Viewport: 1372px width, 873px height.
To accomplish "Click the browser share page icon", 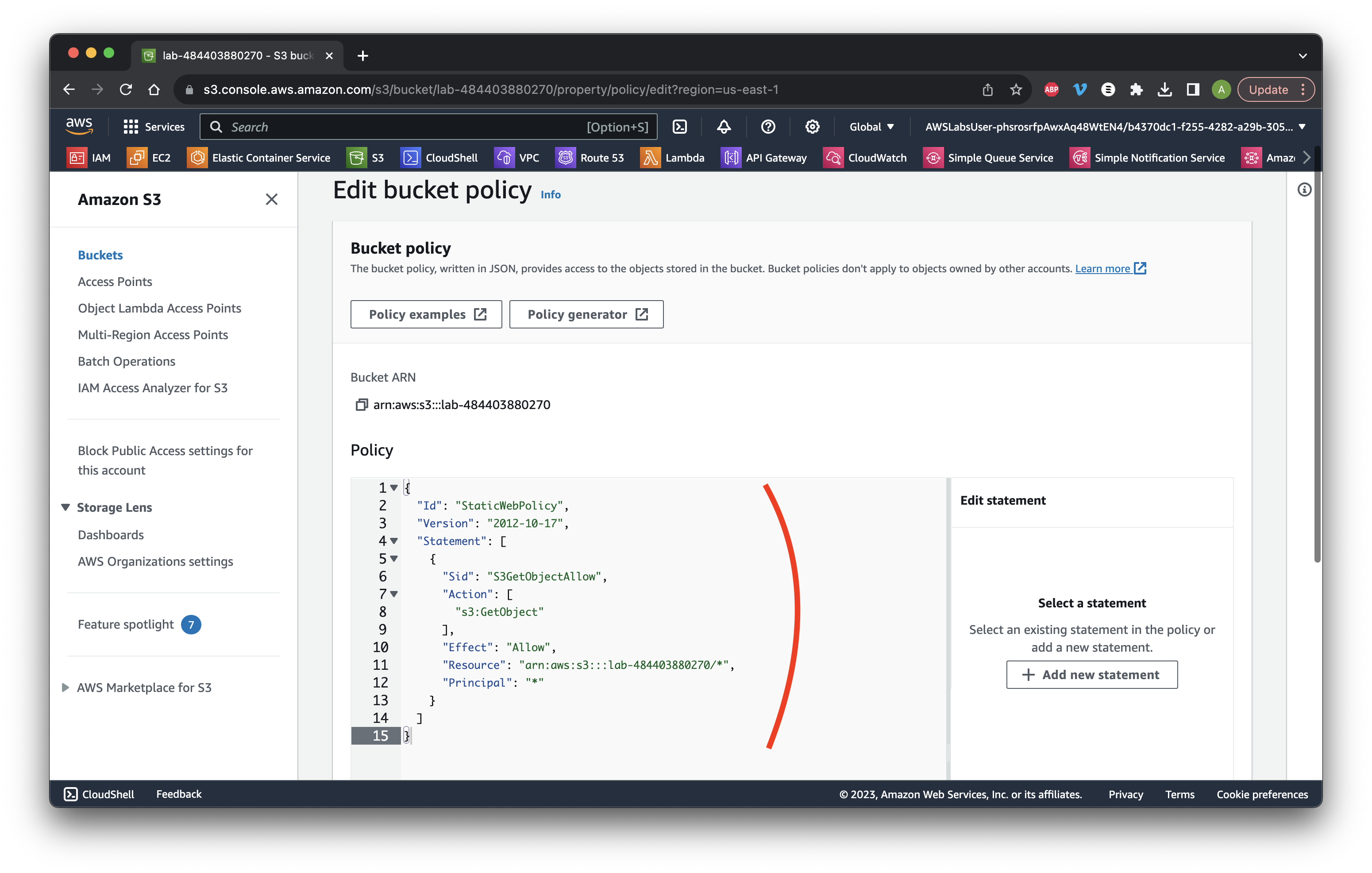I will tap(987, 89).
